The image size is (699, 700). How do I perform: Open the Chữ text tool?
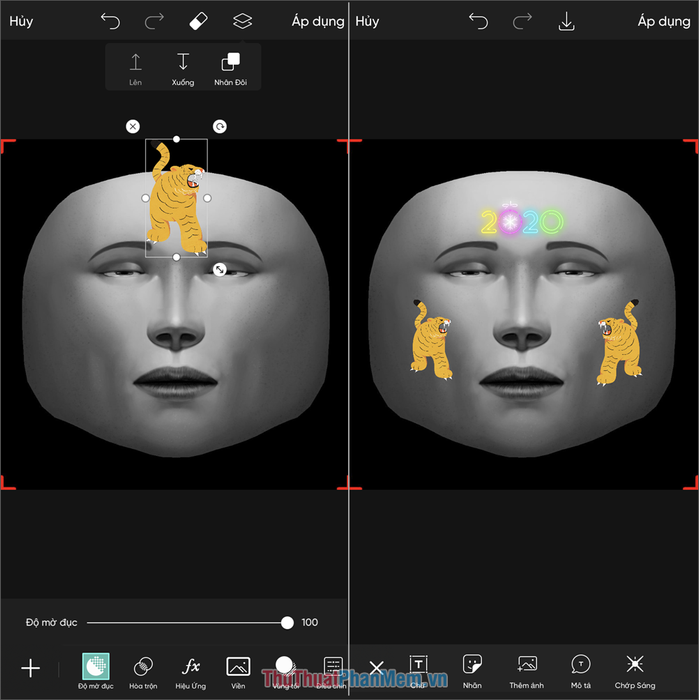point(418,671)
